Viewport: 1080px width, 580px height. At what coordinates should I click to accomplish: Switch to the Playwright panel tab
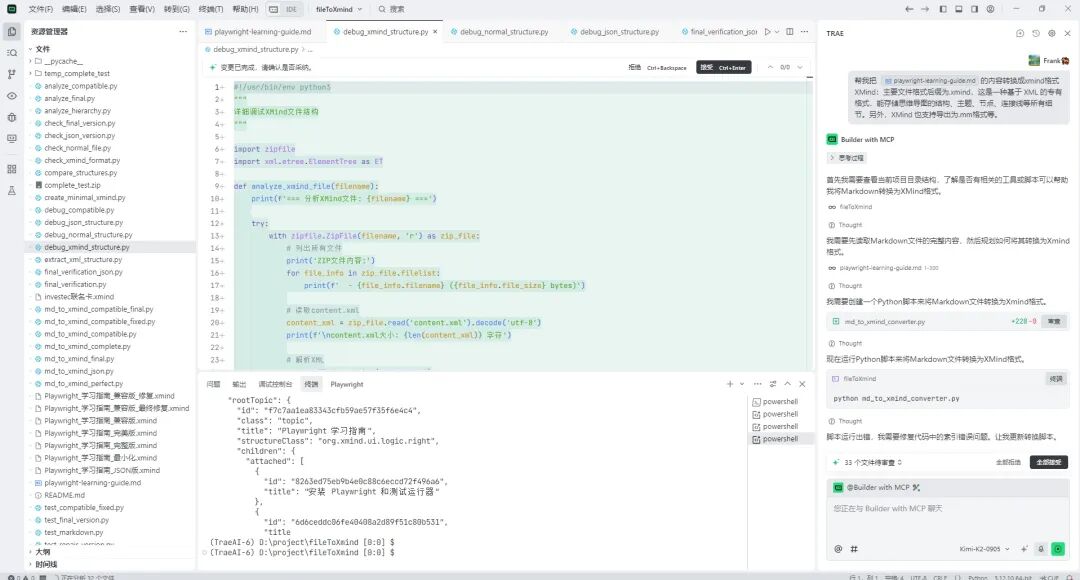[346, 384]
